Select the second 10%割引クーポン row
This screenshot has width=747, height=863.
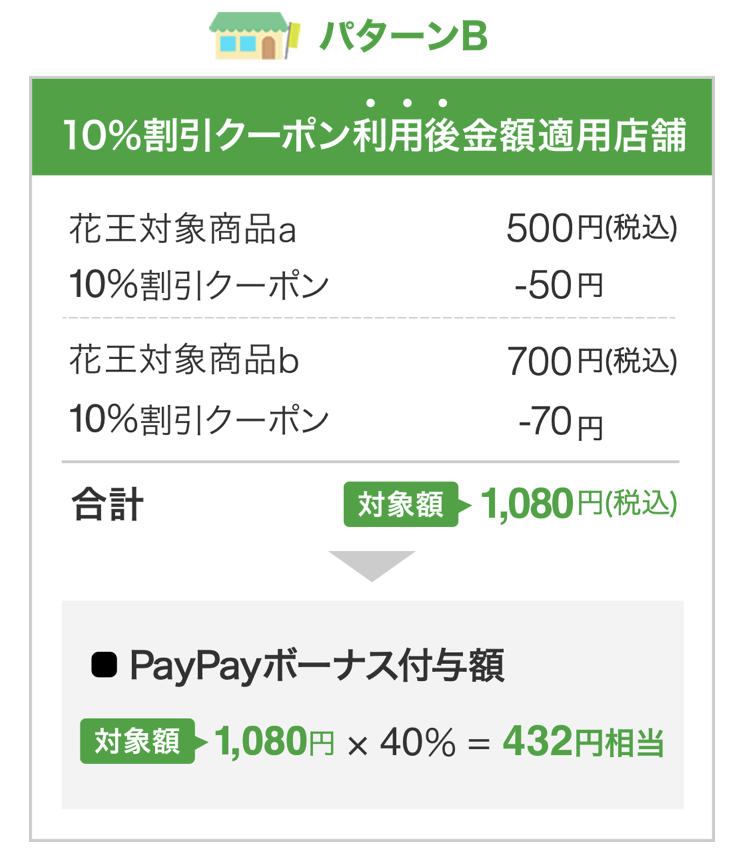pos(372,420)
